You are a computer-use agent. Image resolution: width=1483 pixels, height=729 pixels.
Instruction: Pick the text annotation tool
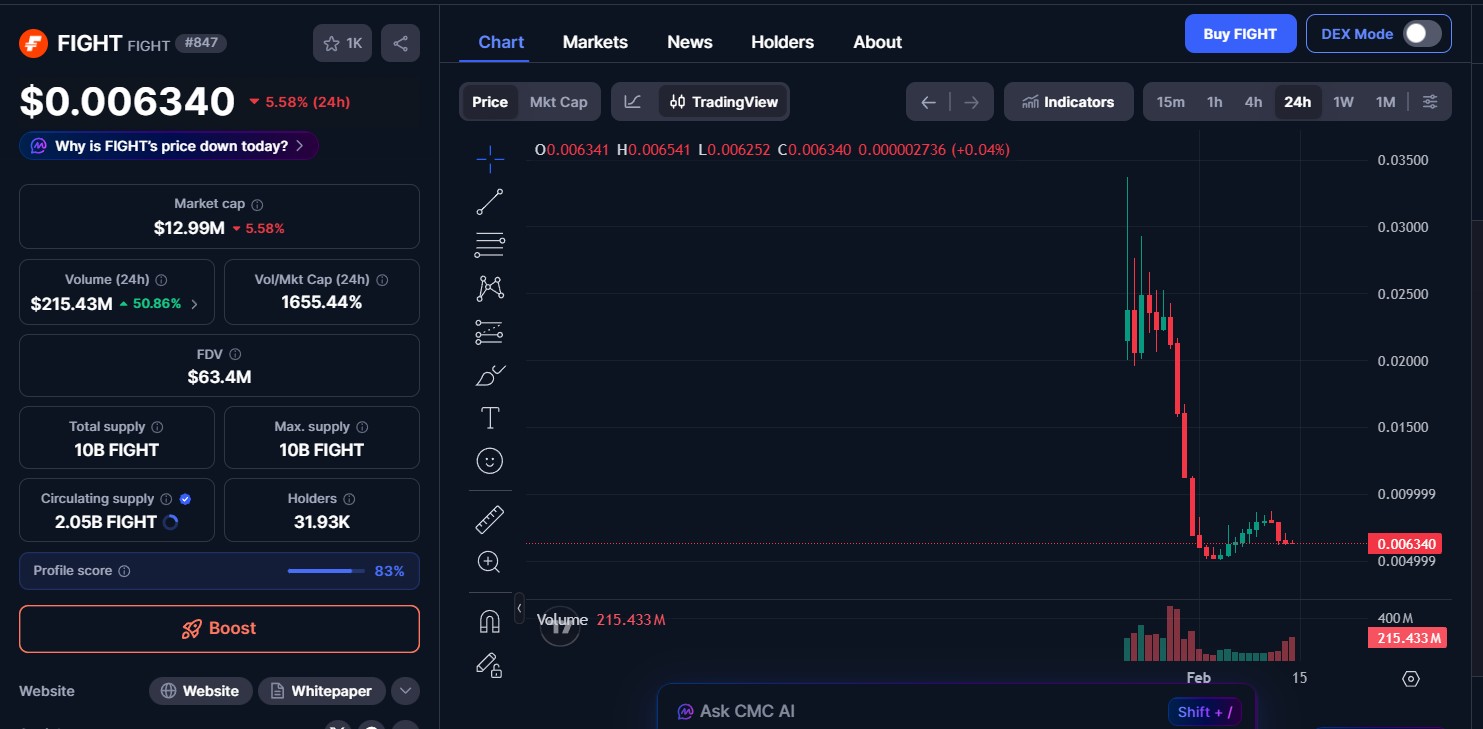[490, 417]
